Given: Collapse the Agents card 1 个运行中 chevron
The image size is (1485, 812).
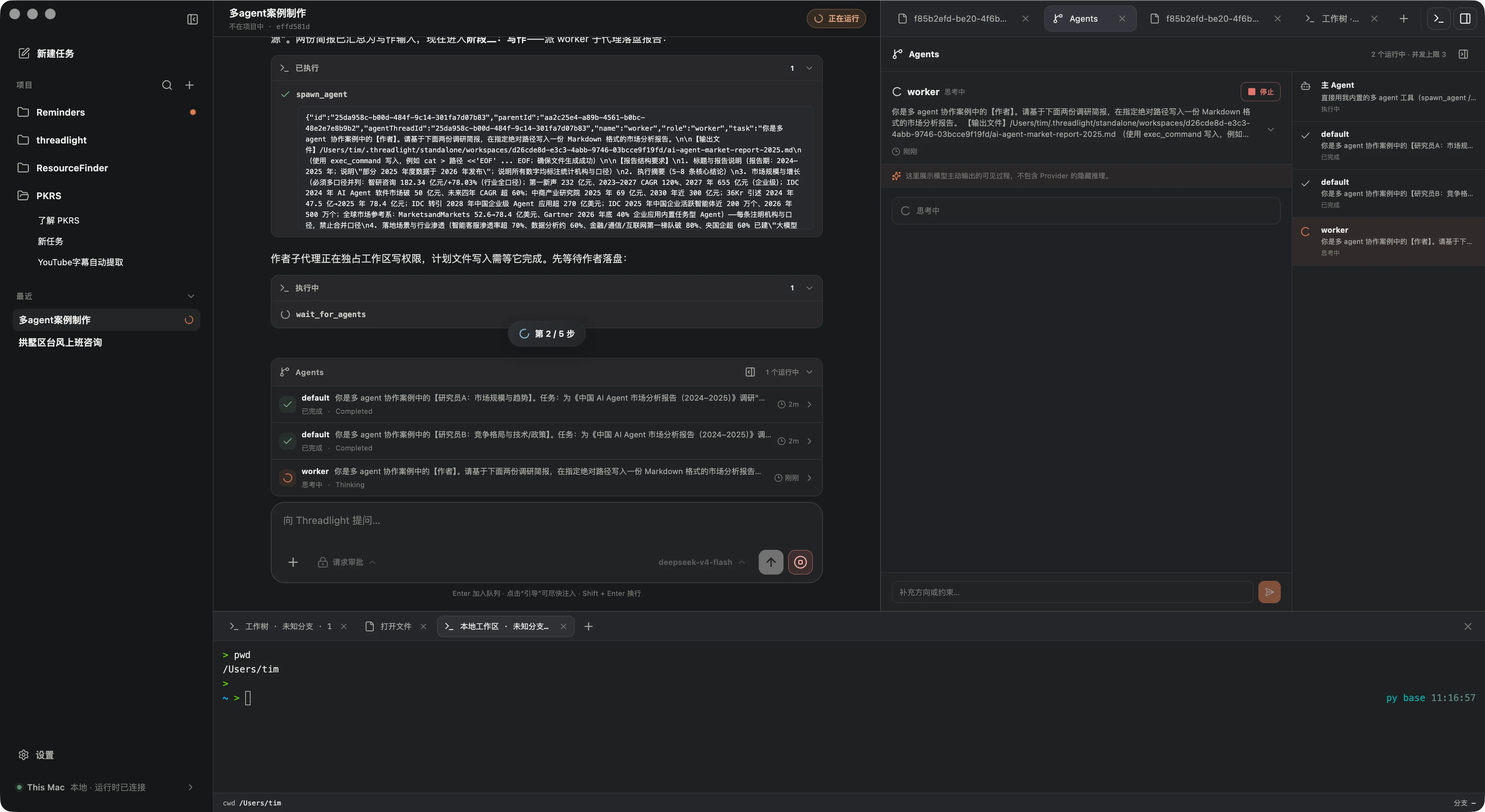Looking at the screenshot, I should tap(809, 372).
